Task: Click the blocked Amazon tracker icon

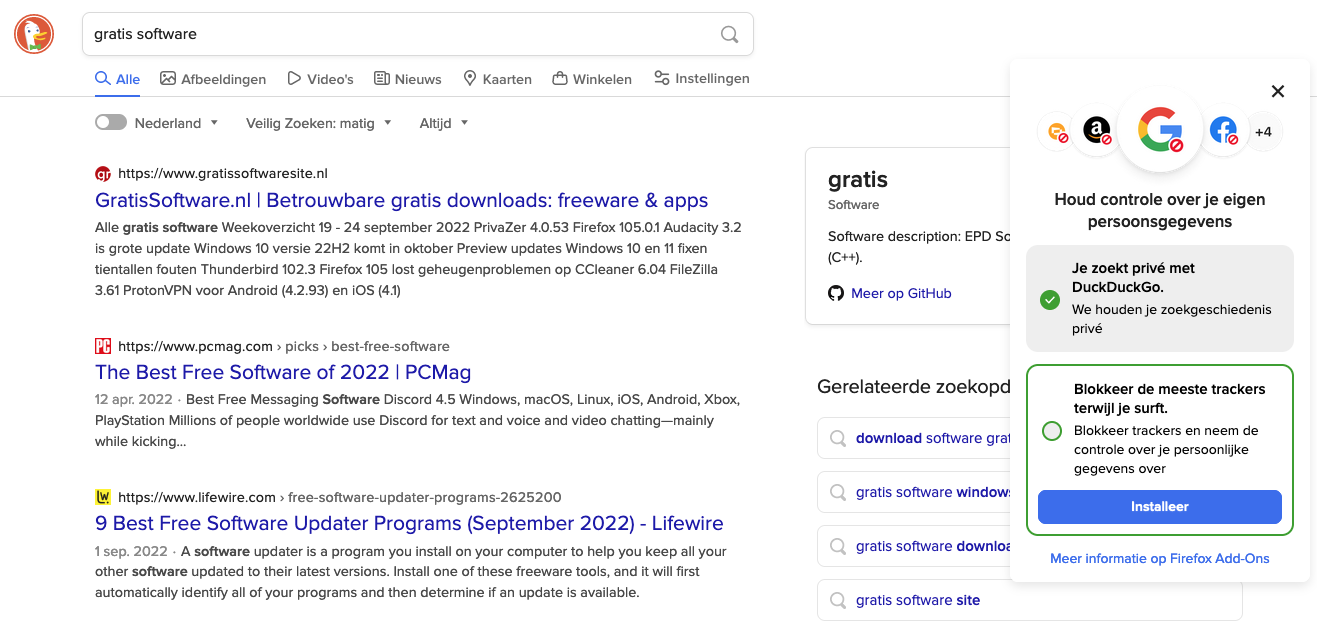Action: click(x=1097, y=130)
